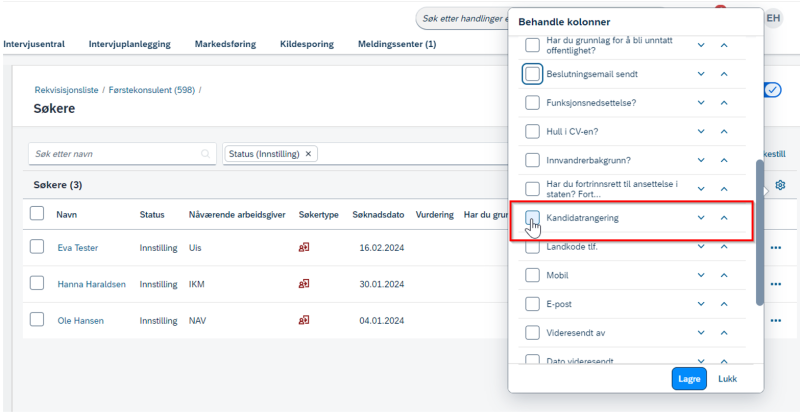Move Innvandrerbakgrunn? column down
800x418 pixels.
click(x=701, y=160)
